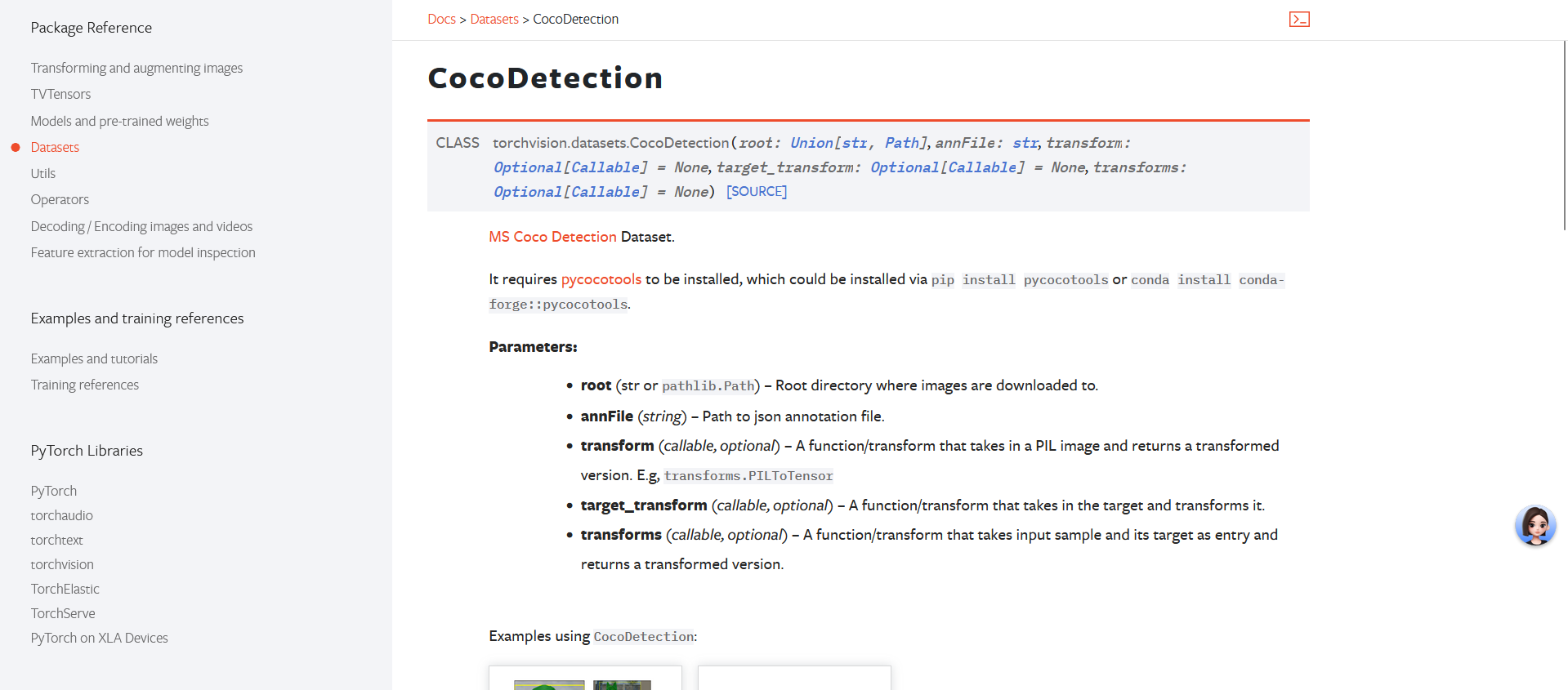Open the chat assistant avatar
The height and width of the screenshot is (690, 1568).
tap(1535, 525)
